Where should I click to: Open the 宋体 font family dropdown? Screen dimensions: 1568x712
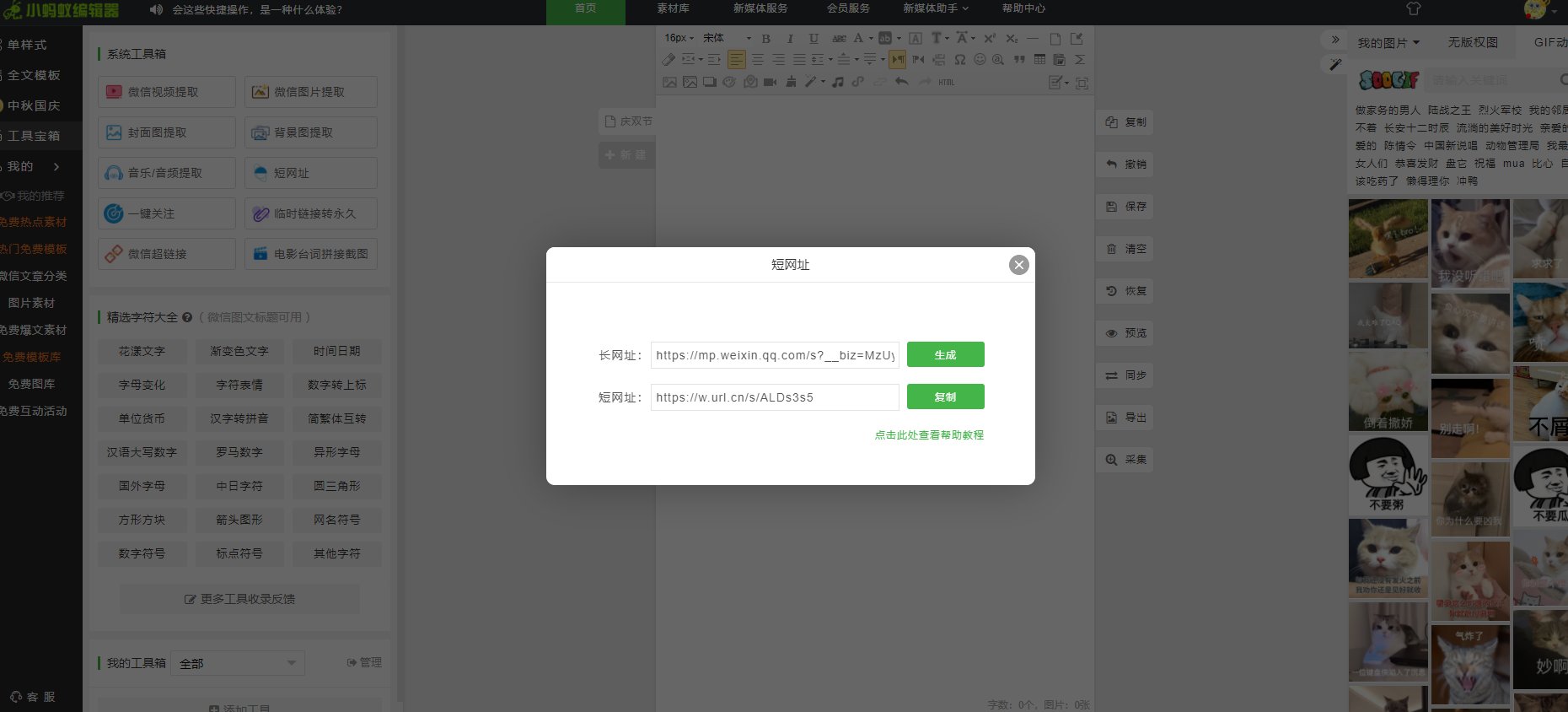[726, 38]
